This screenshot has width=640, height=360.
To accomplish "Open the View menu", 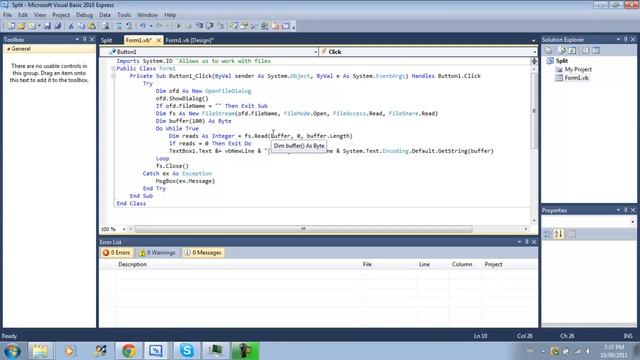I will click(x=40, y=15).
